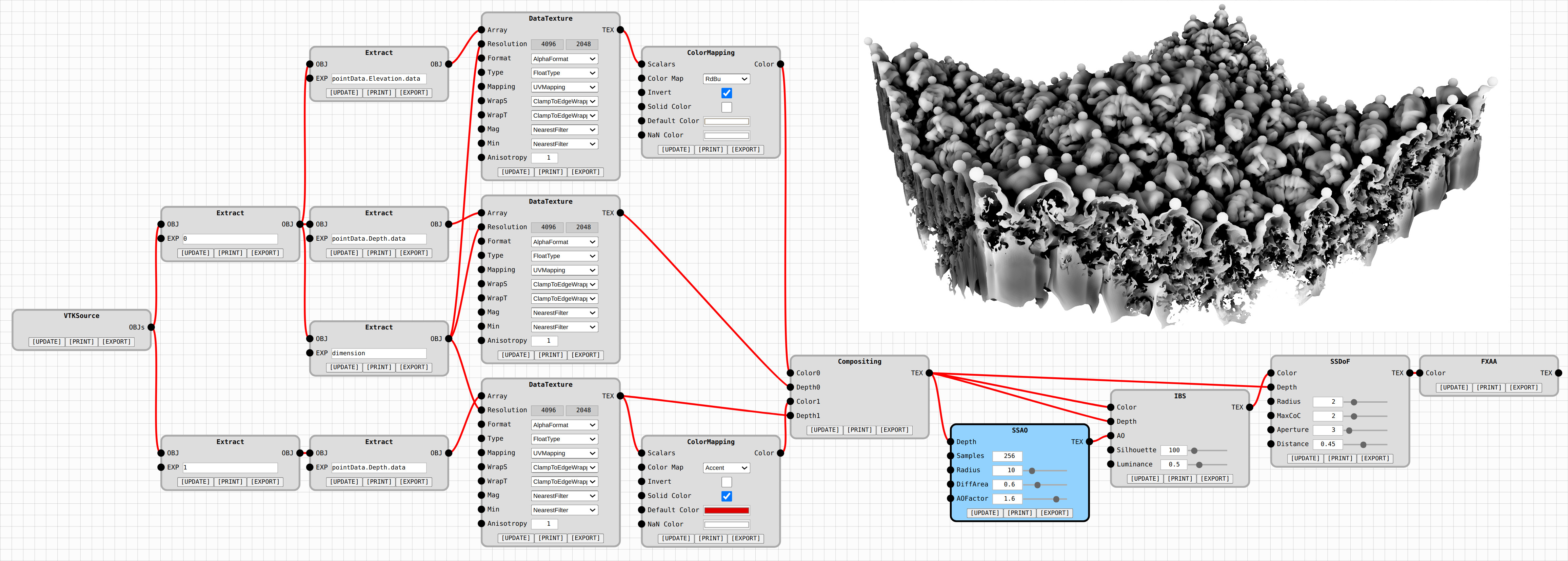This screenshot has height=561, width=1568.
Task: Click the IBS AO input port
Action: click(1111, 436)
